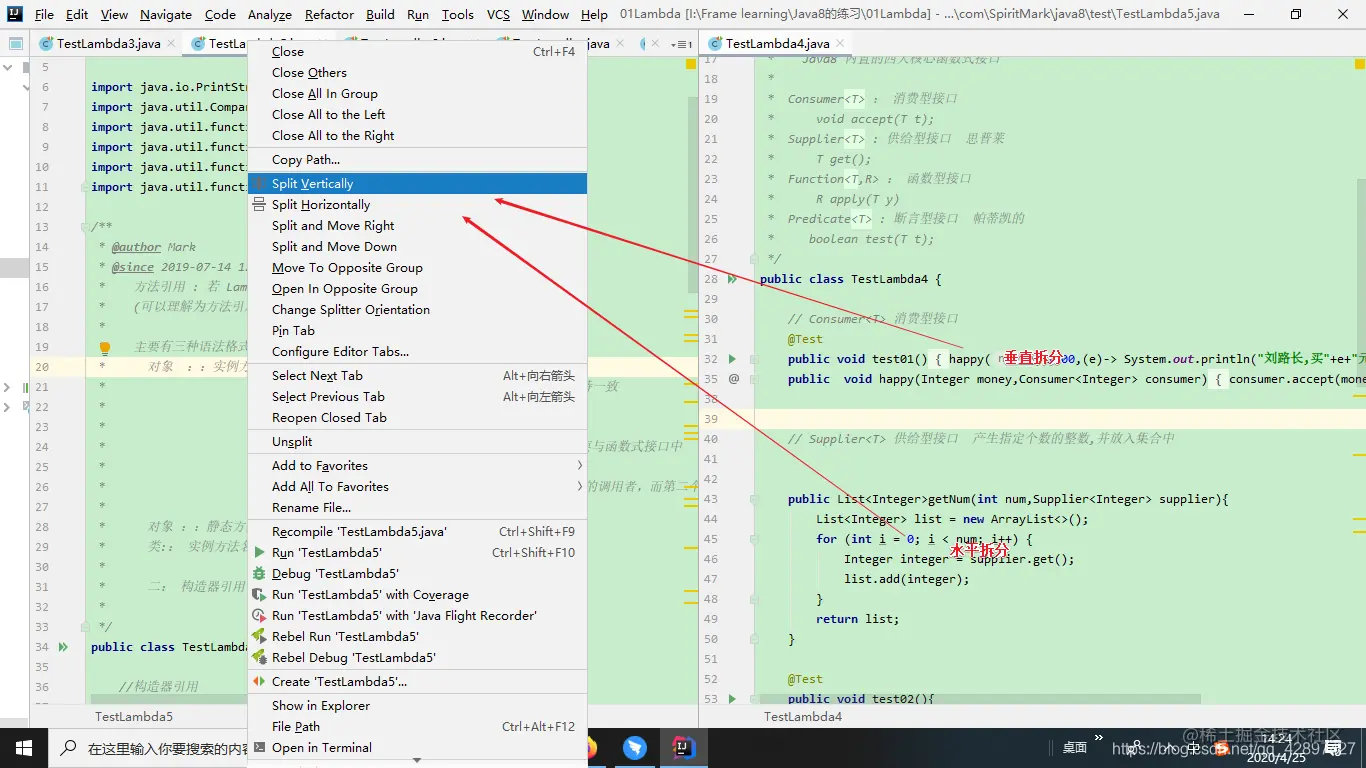Screen dimensions: 1366x768
Task: Click the Run with Coverage shield icon
Action: tap(260, 595)
